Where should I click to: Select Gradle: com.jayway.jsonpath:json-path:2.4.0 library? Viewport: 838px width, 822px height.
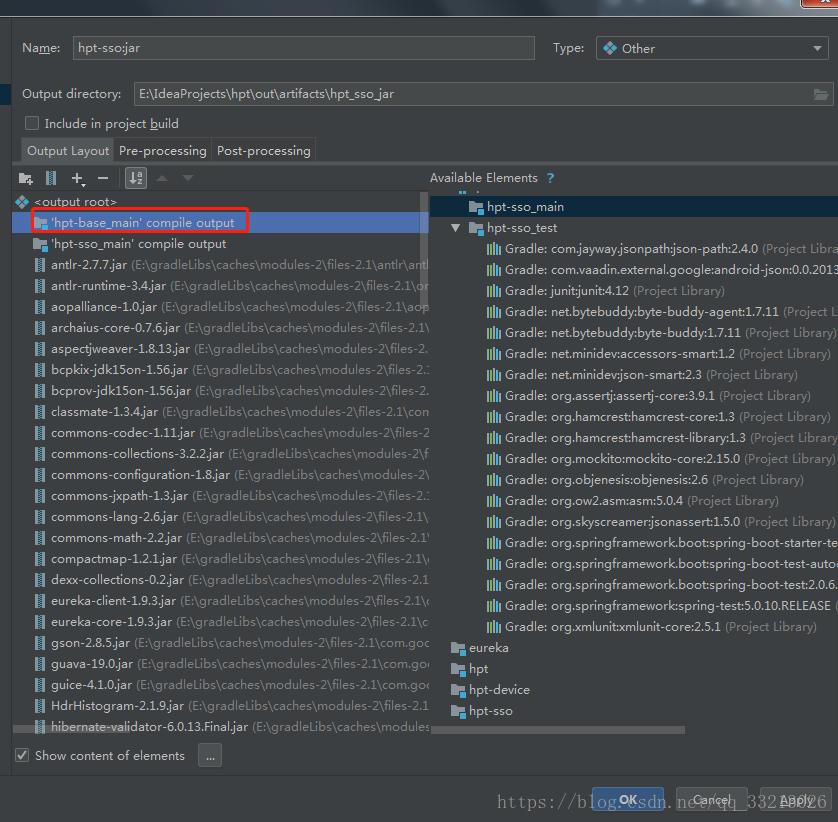[634, 249]
